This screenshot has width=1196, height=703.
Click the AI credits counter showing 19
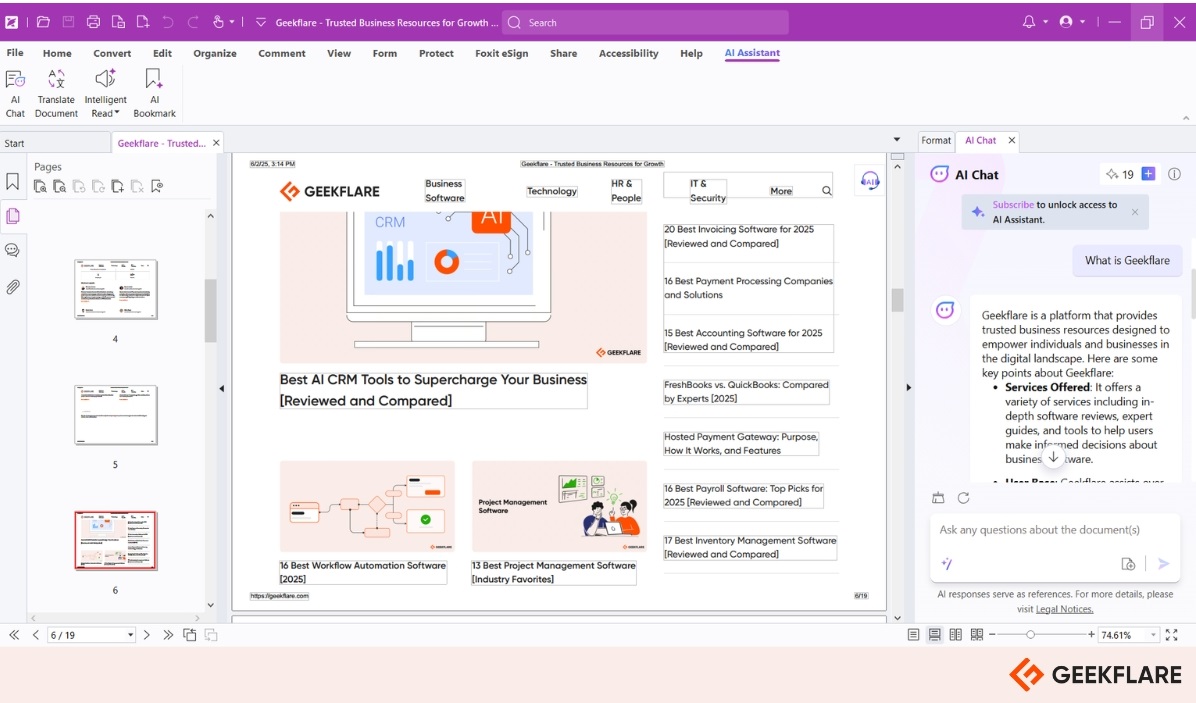[1120, 174]
